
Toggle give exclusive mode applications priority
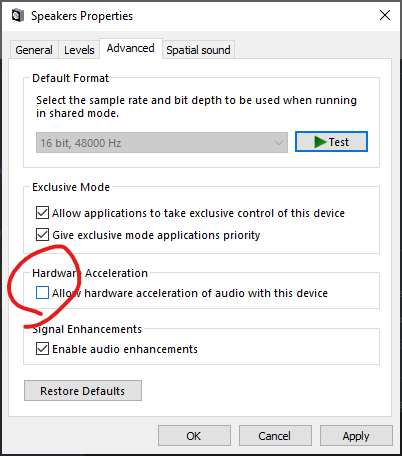point(42,235)
